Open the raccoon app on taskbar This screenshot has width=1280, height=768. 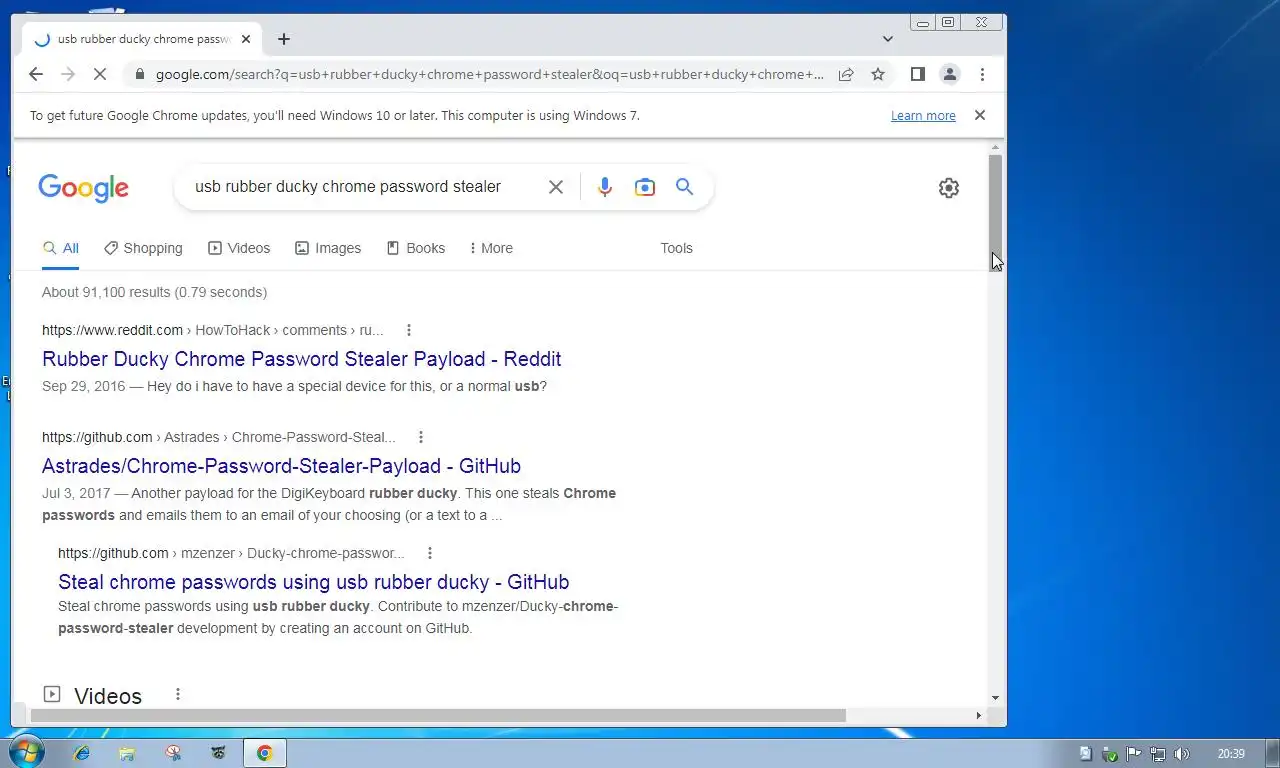pyautogui.click(x=219, y=753)
